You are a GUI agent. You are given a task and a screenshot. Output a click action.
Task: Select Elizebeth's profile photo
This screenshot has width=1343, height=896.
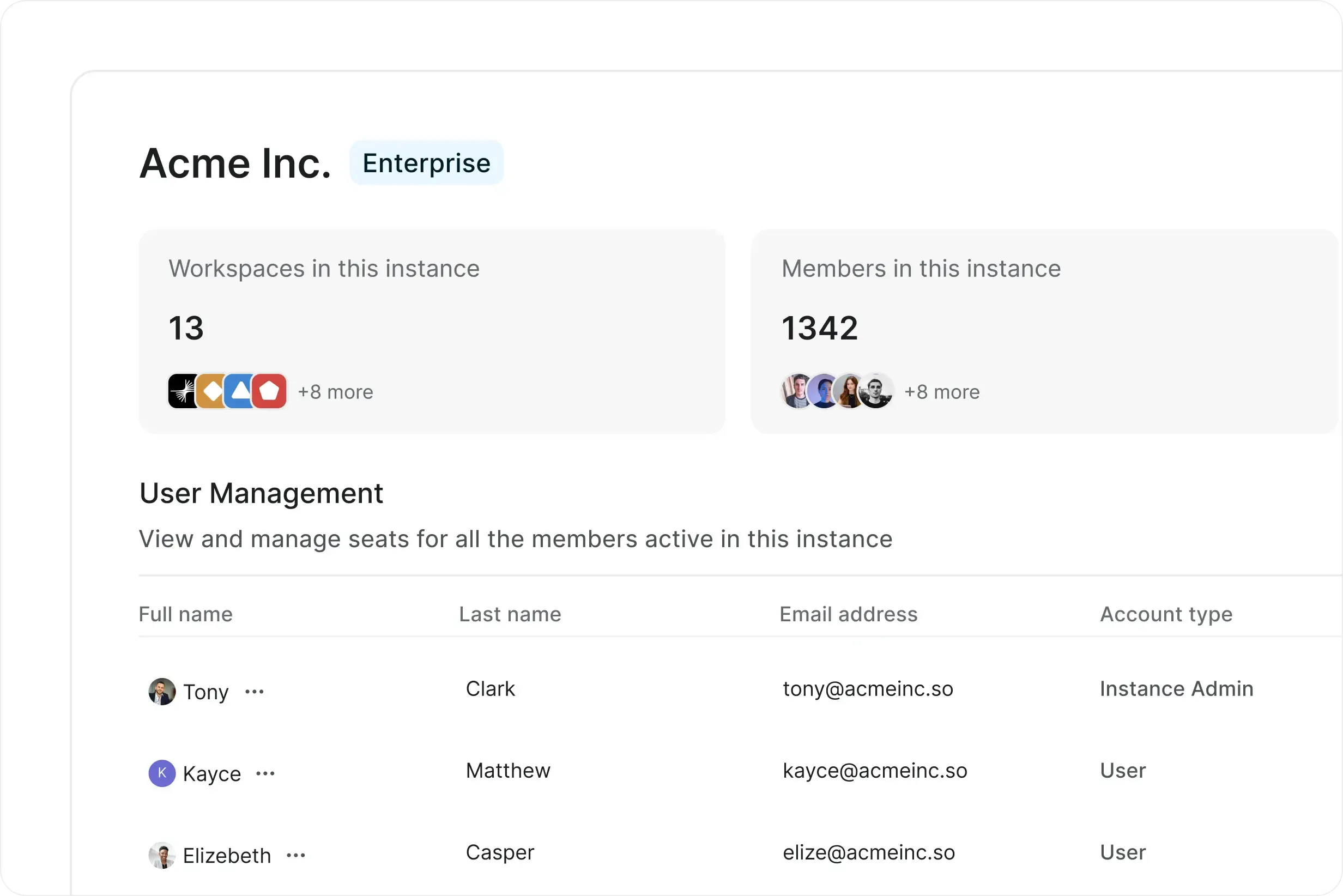162,855
